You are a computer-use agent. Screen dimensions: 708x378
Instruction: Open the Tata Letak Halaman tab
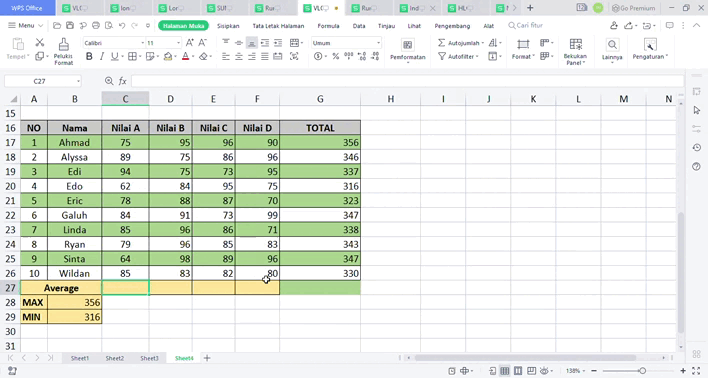coord(278,26)
